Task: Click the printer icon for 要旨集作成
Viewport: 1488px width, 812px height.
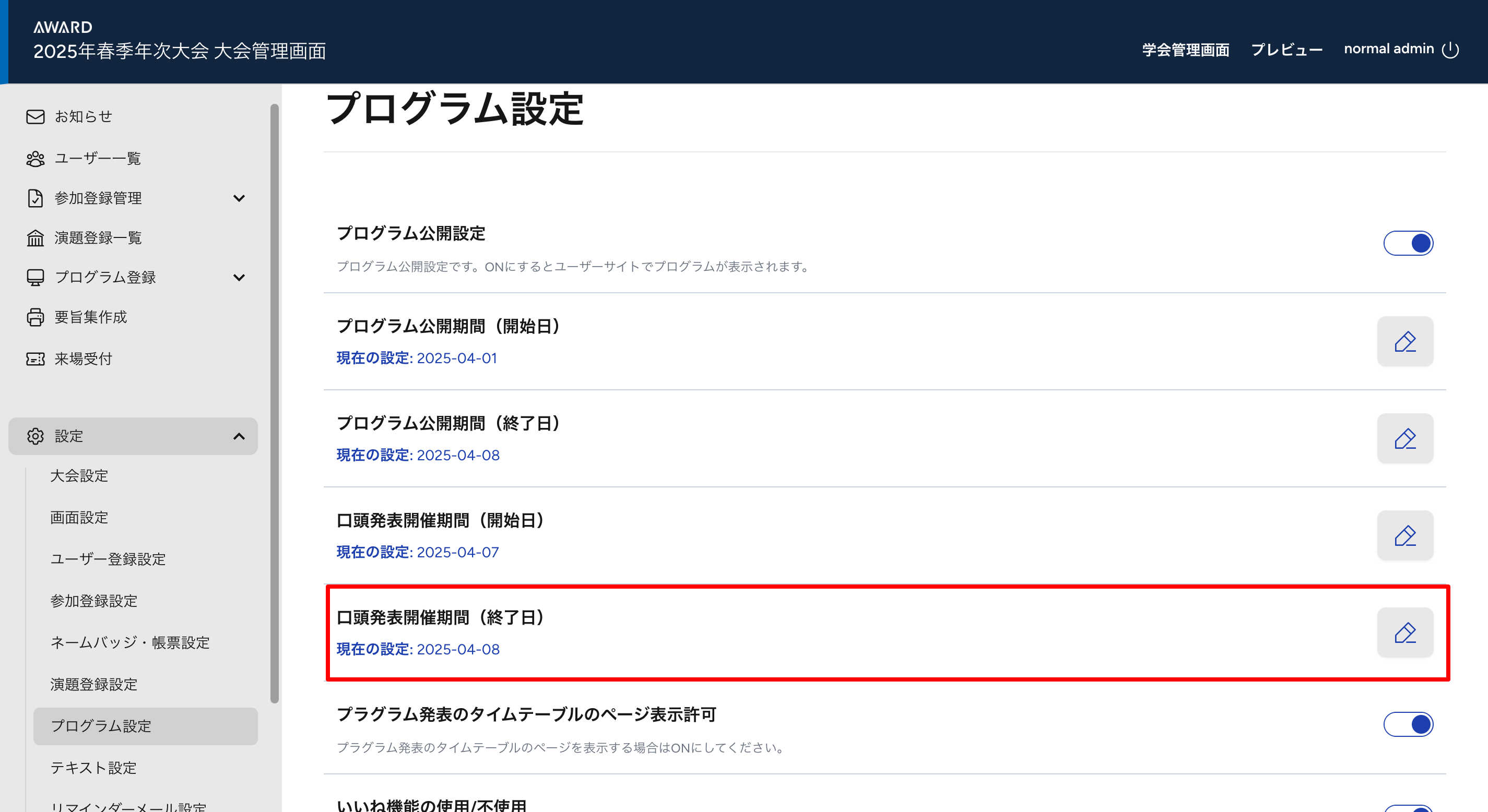Action: click(35, 317)
